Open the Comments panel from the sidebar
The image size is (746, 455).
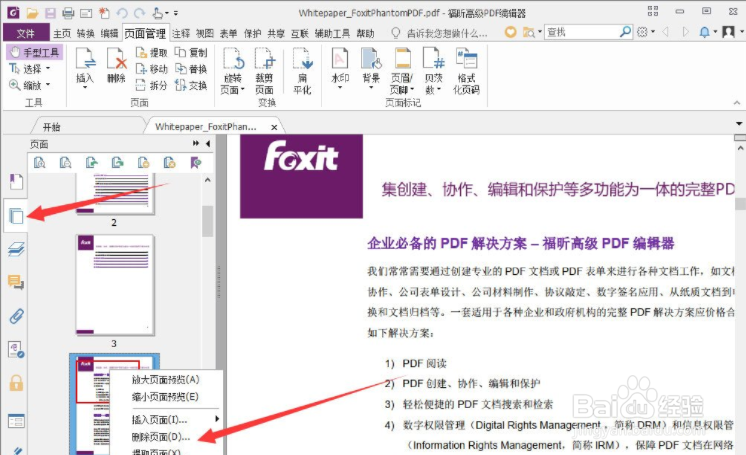[16, 282]
